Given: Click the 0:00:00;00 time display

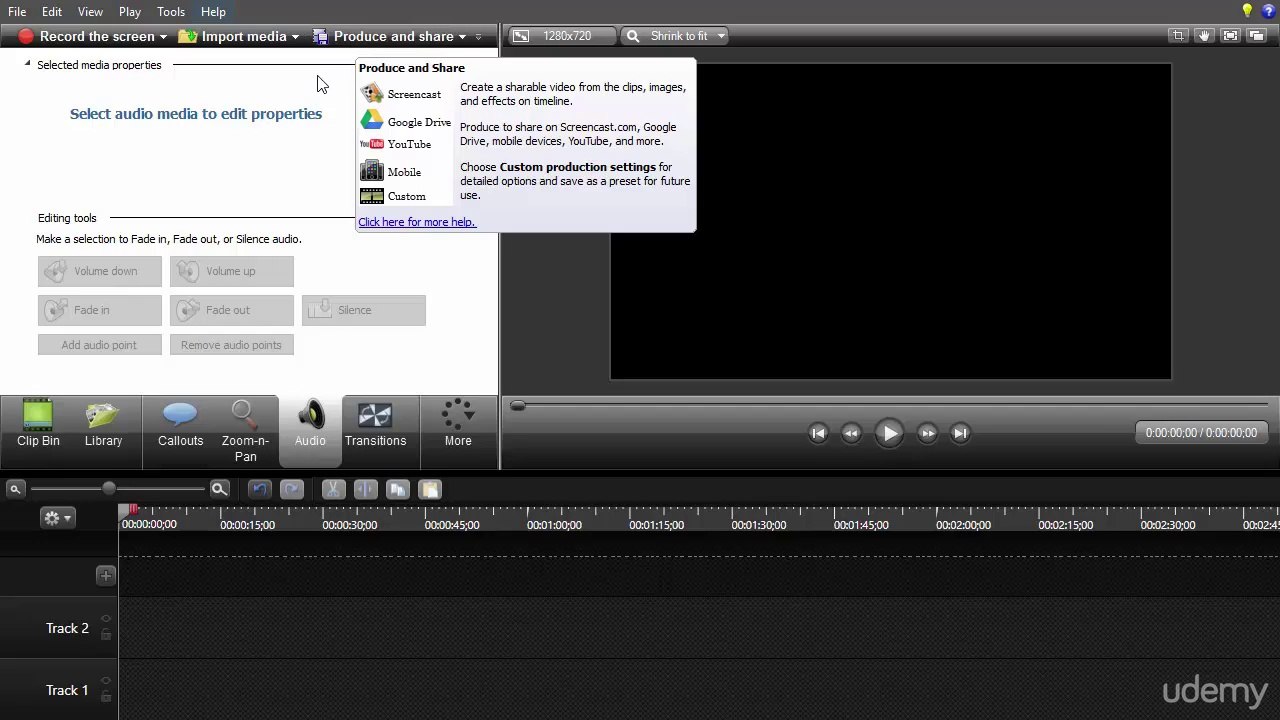Looking at the screenshot, I should 1201,433.
